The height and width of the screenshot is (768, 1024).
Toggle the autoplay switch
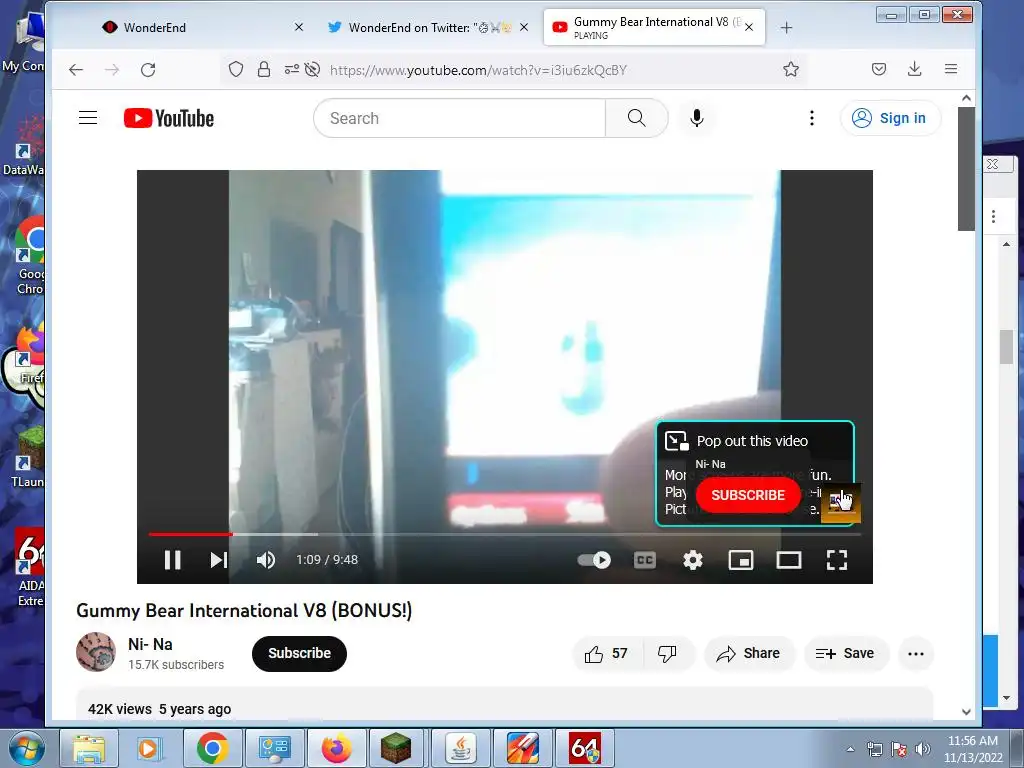(594, 560)
